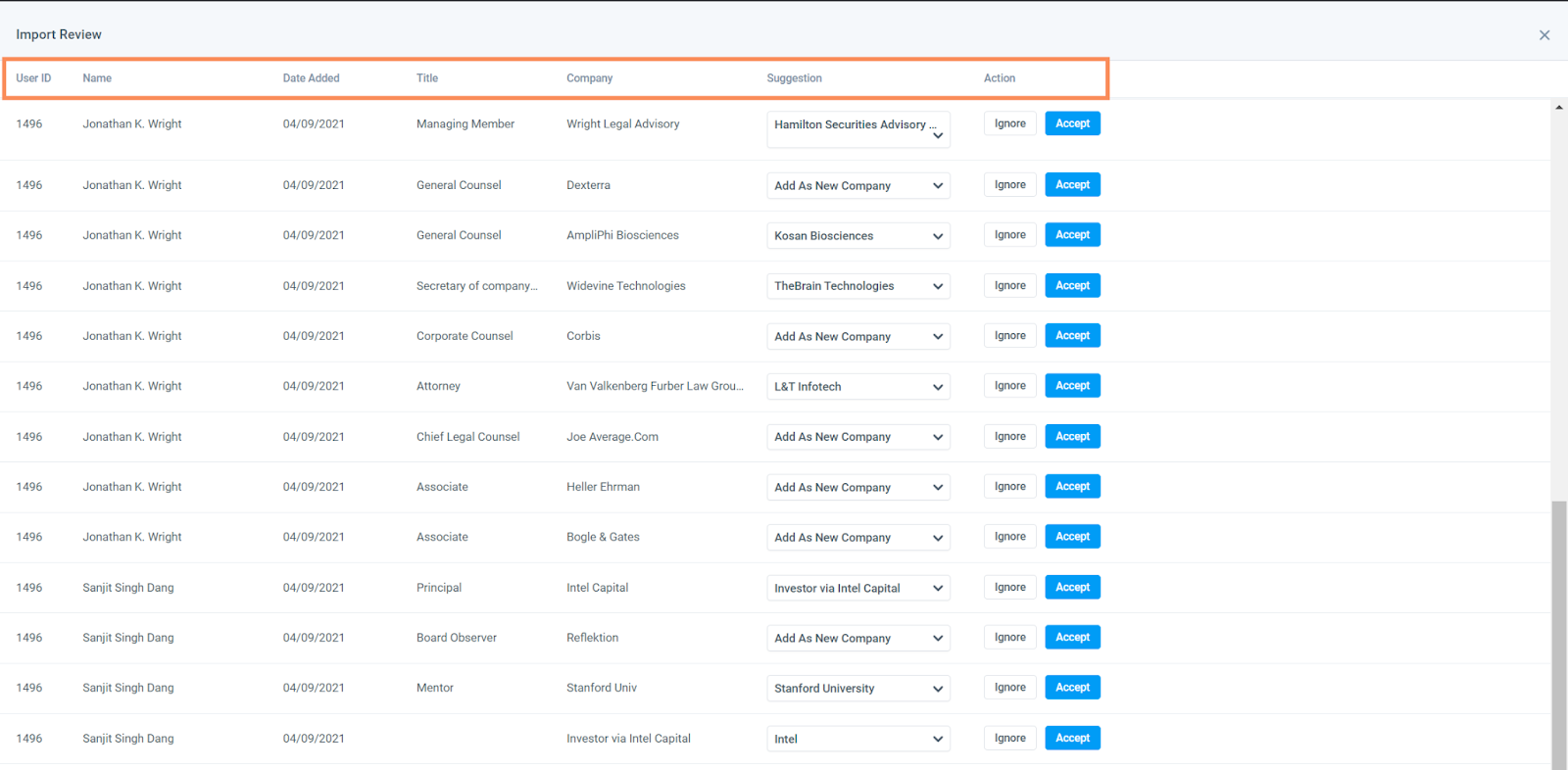Open suggestion dropdown for Joe Average.Com

tap(858, 437)
